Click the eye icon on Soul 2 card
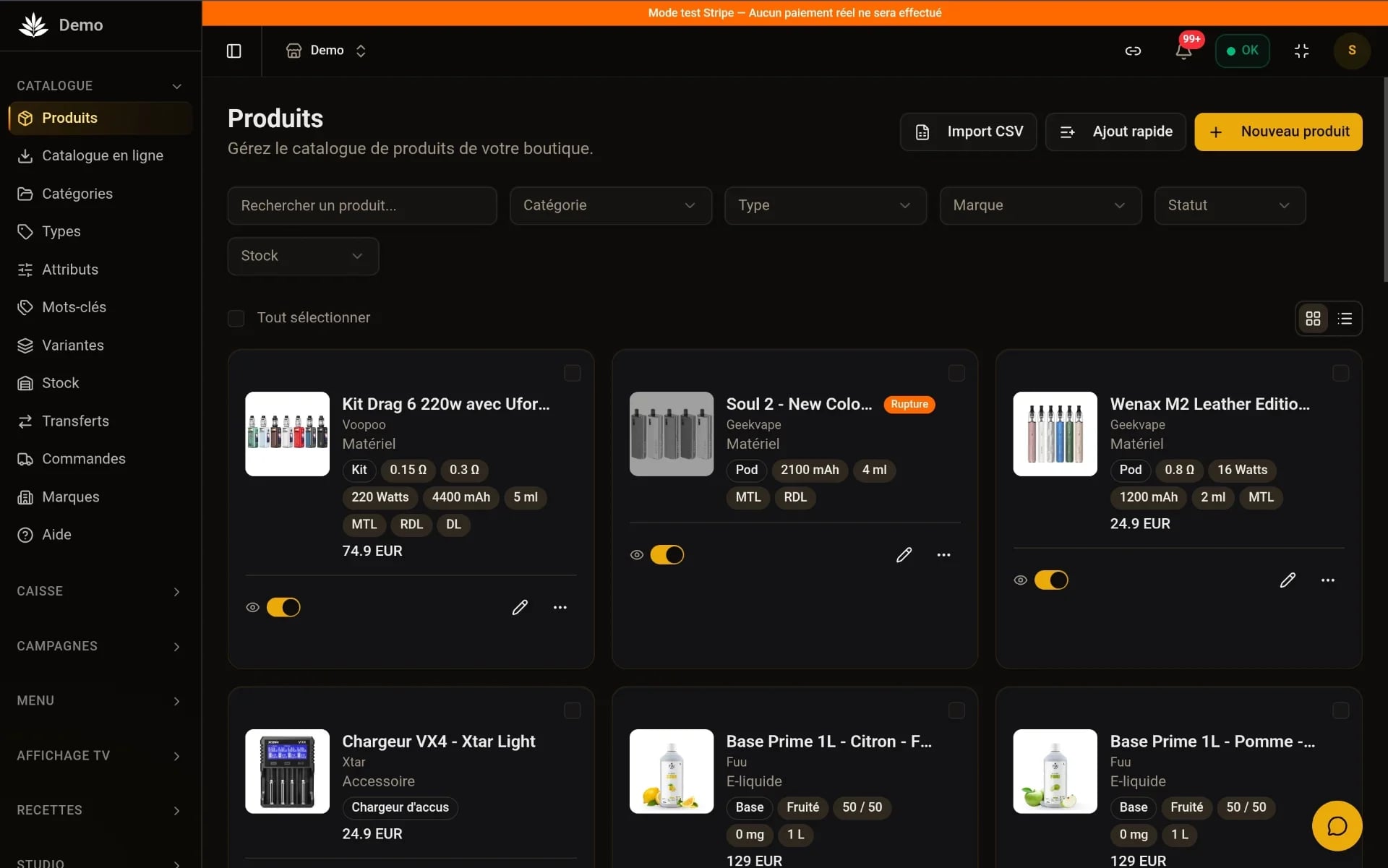The height and width of the screenshot is (868, 1388). point(637,555)
